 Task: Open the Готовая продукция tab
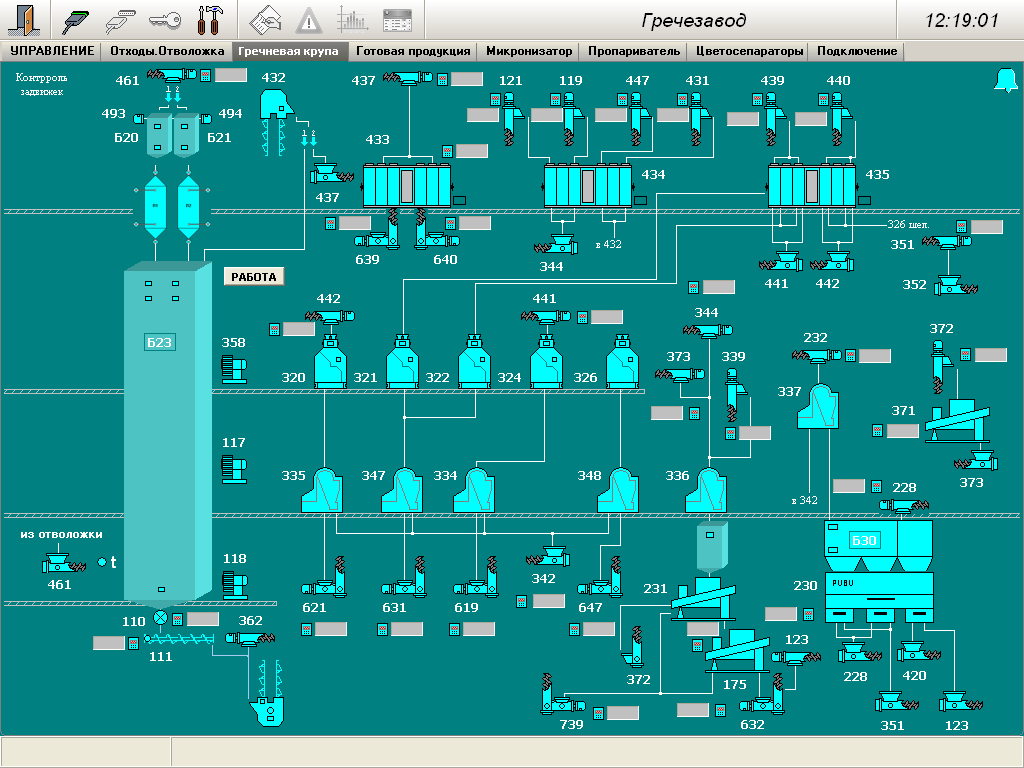[413, 51]
